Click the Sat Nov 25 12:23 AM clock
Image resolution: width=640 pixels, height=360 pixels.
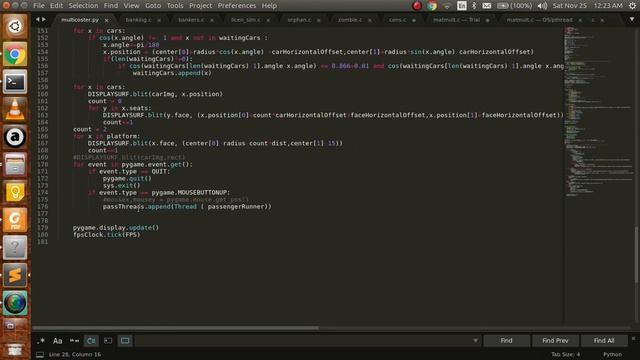pos(587,6)
